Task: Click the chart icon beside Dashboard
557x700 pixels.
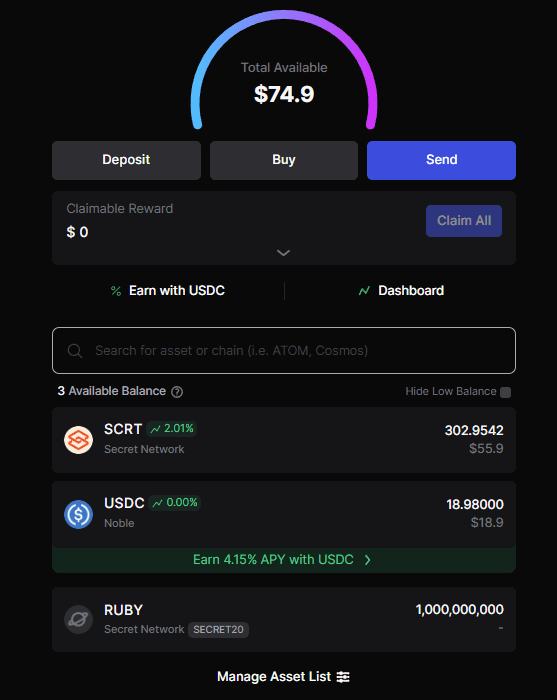Action: pos(364,291)
